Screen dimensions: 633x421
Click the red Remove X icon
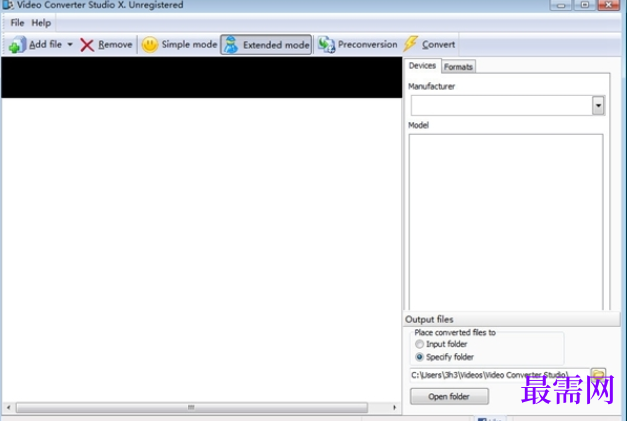tap(87, 45)
